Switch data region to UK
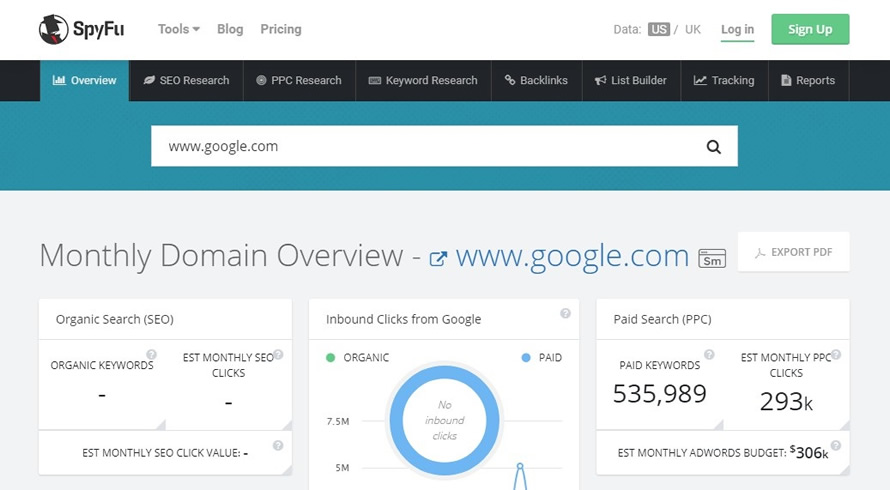 tap(692, 30)
